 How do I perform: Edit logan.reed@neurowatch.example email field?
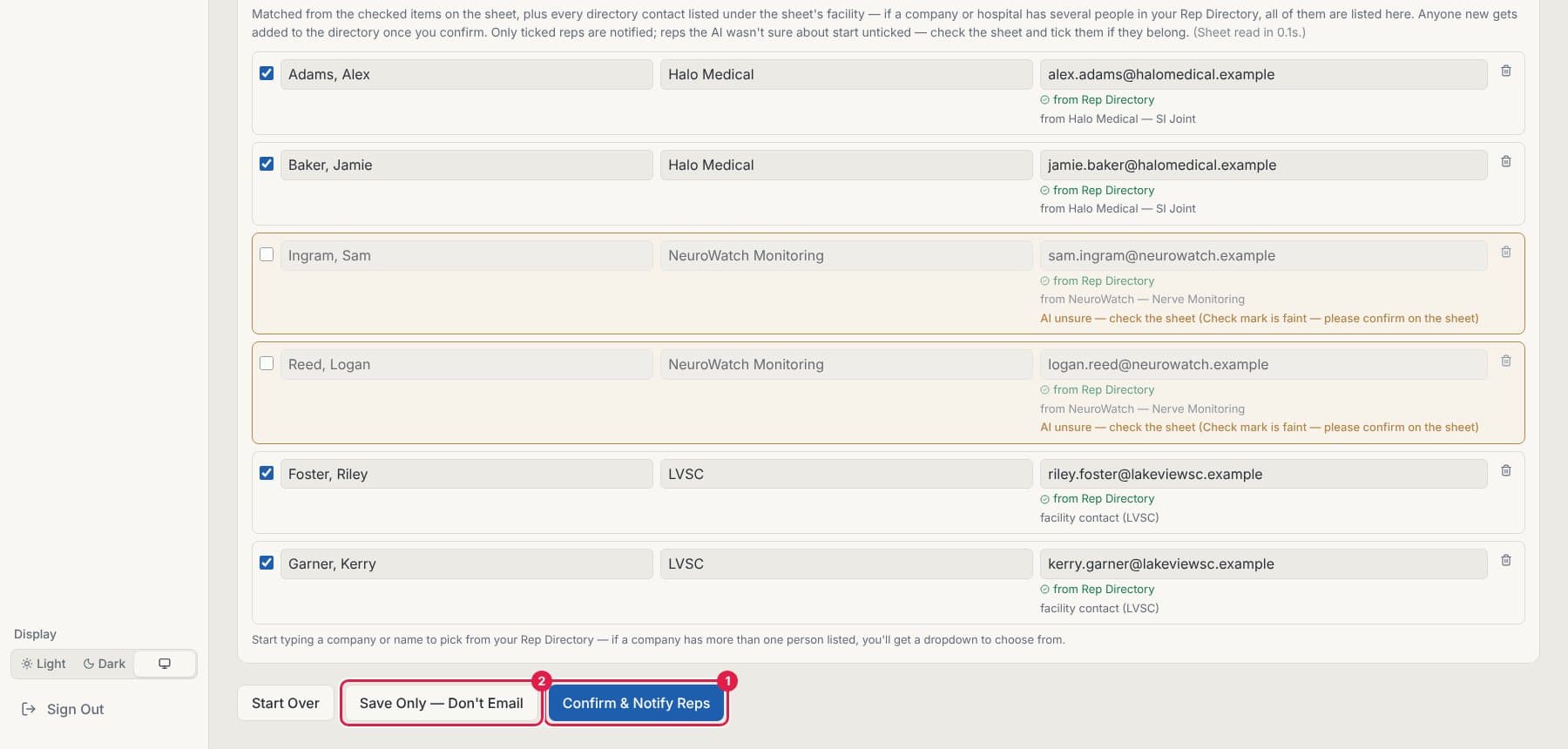(1263, 364)
